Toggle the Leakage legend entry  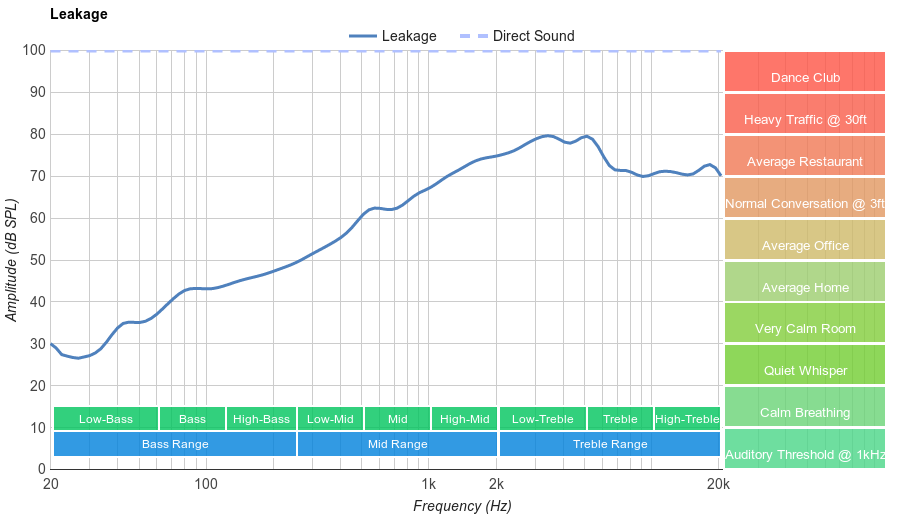pyautogui.click(x=392, y=36)
